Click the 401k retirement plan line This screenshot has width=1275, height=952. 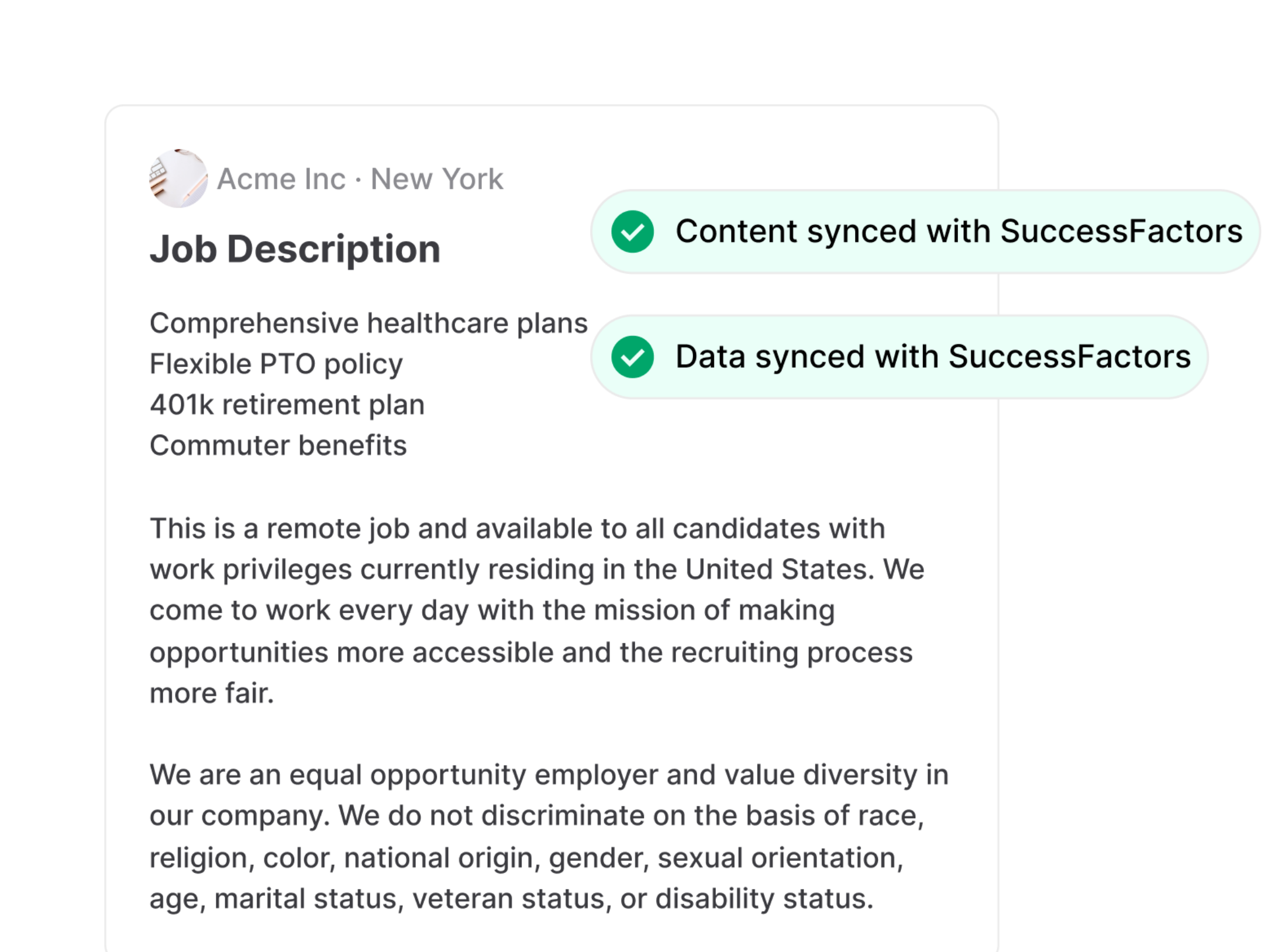287,405
